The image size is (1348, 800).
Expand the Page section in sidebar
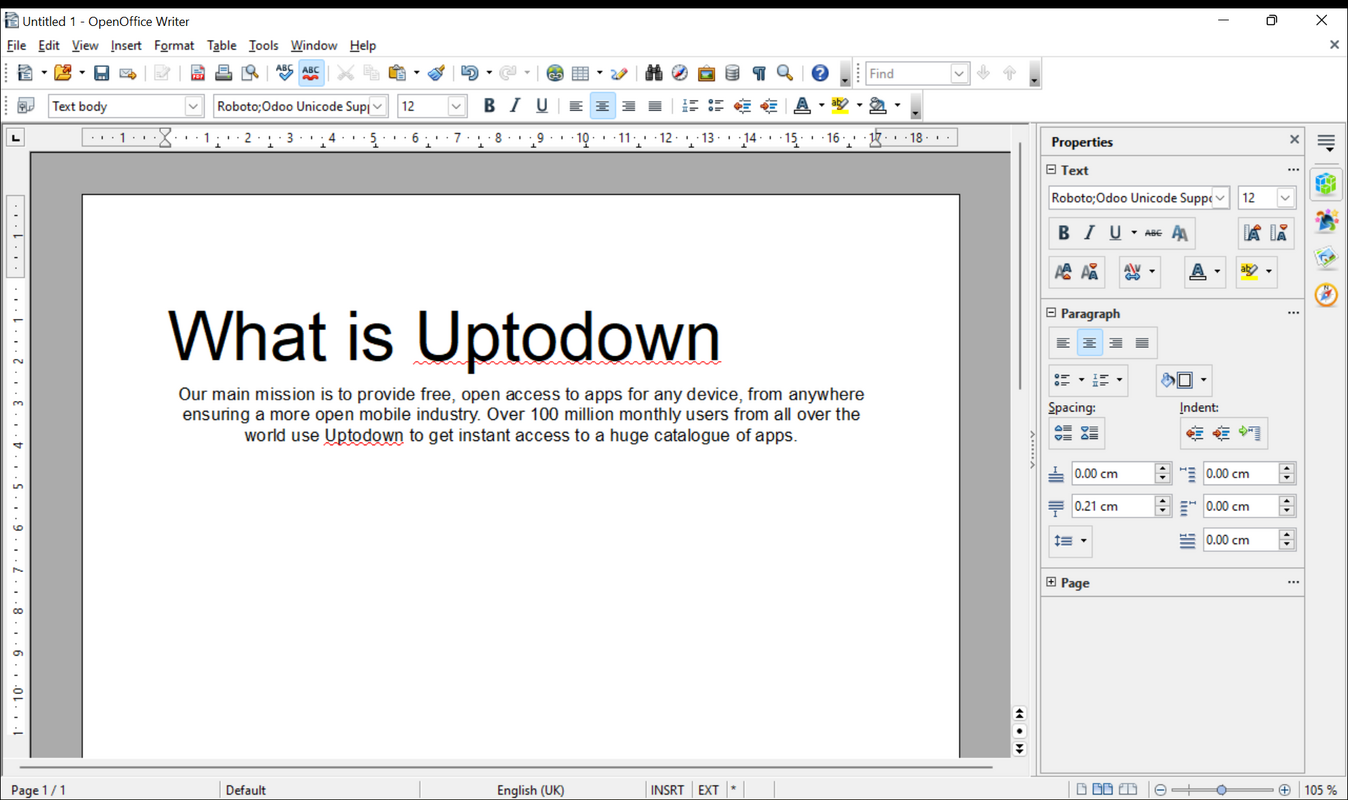(1051, 582)
